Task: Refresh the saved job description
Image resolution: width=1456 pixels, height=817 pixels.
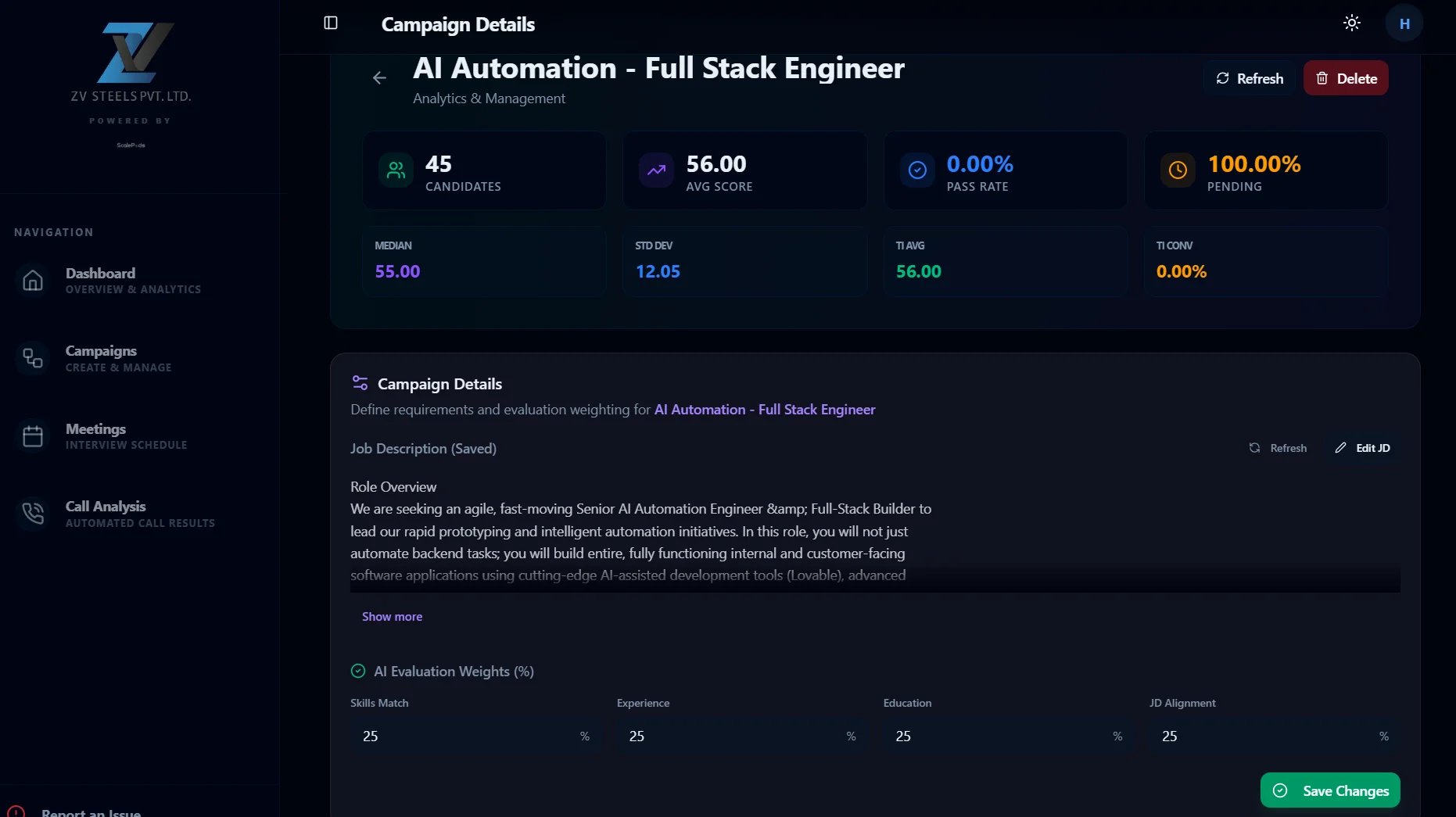Action: (x=1278, y=448)
